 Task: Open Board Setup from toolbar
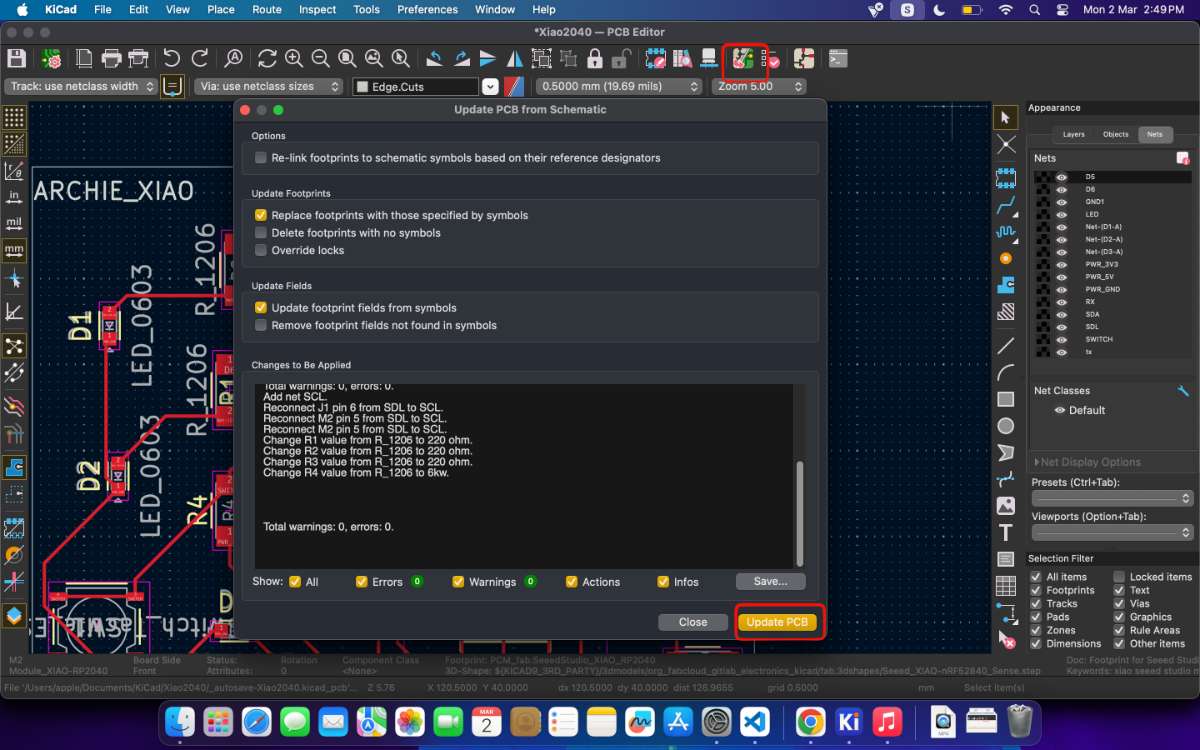50,59
